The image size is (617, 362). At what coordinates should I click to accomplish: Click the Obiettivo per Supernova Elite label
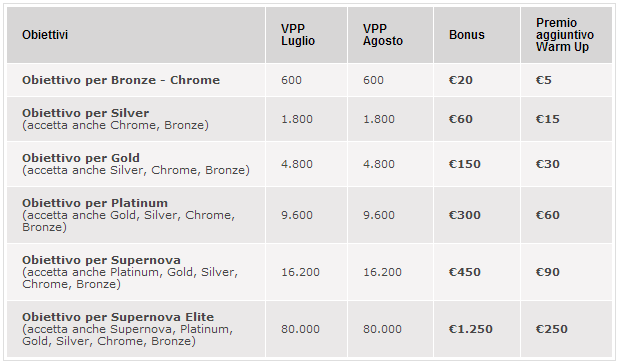(118, 317)
